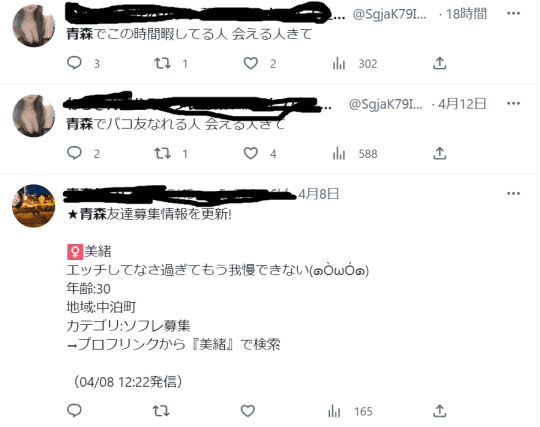The width and height of the screenshot is (540, 427).
Task: Open the @SgjaK79I handle on first post
Action: pyautogui.click(x=390, y=14)
